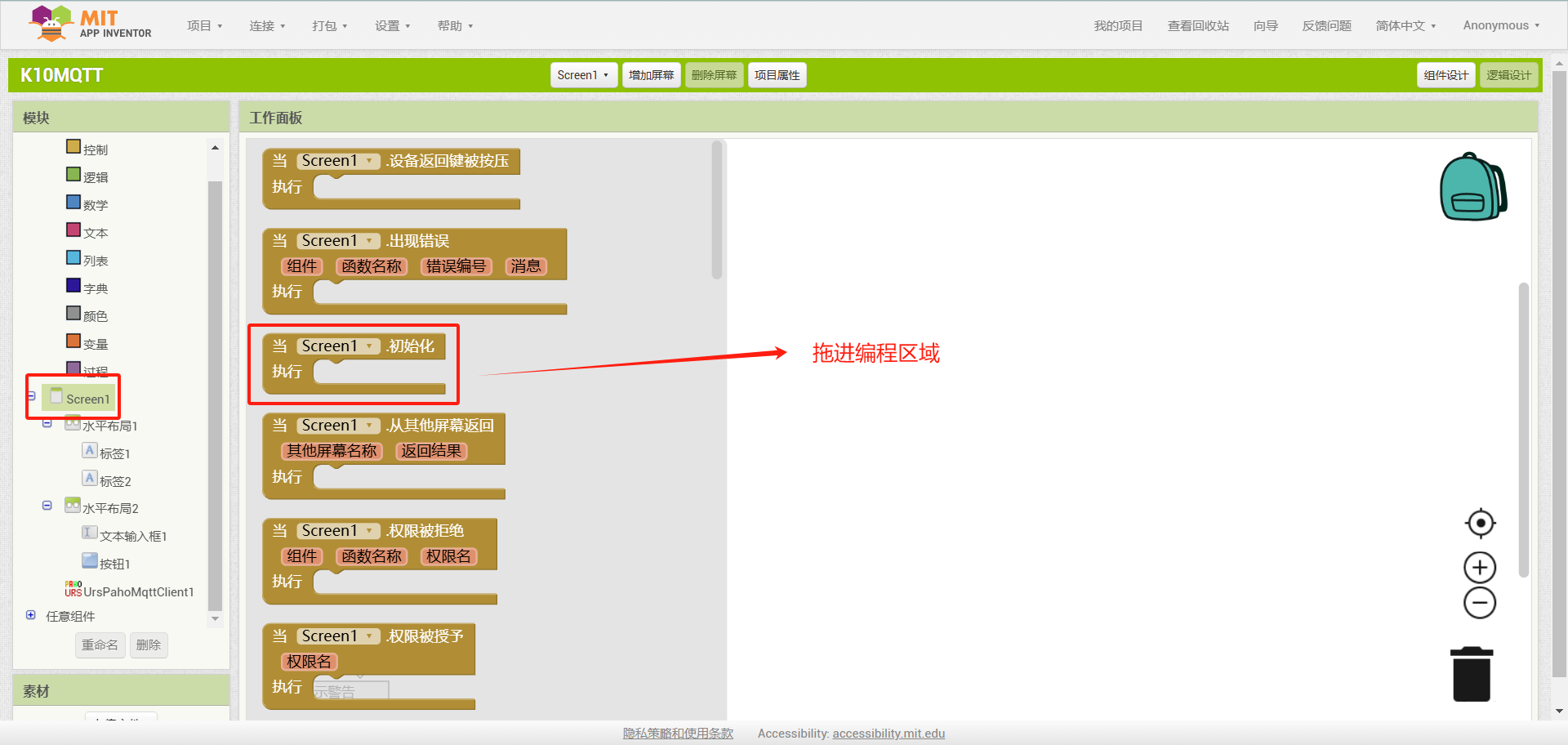1568x745 pixels.
Task: Open Screen1 dropdown in 出现错误 block
Action: [x=339, y=241]
